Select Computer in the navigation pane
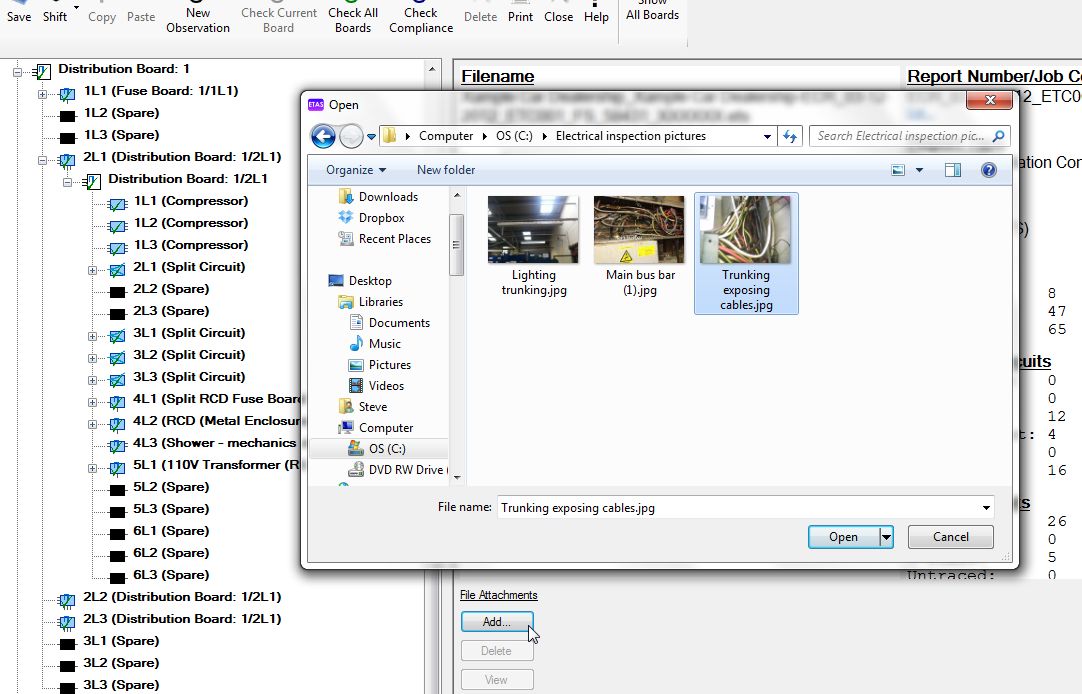This screenshot has height=694, width=1082. pos(386,428)
